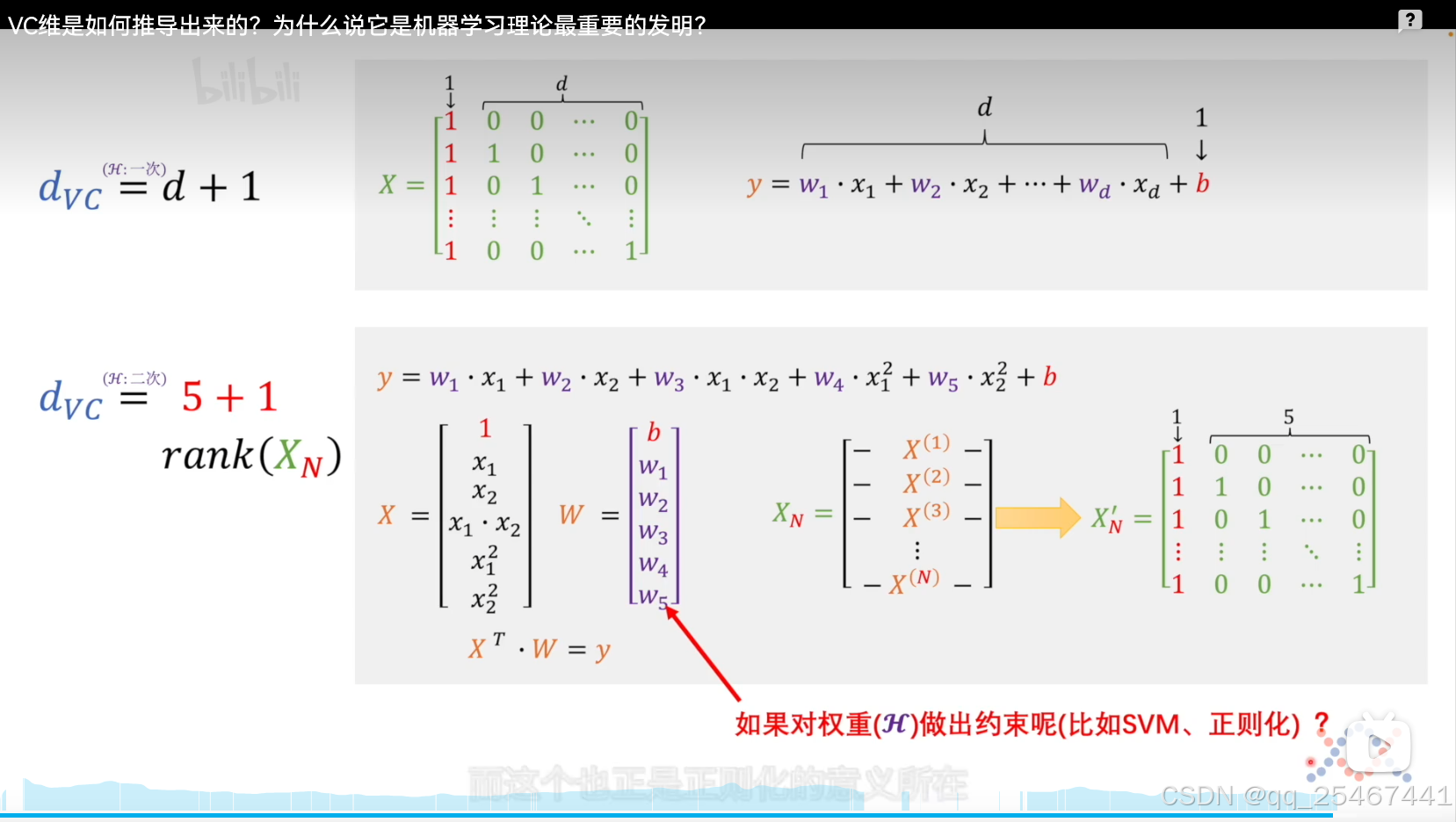The image size is (1456, 822).
Task: Expand the brace above the weight equation
Action: [x=984, y=141]
